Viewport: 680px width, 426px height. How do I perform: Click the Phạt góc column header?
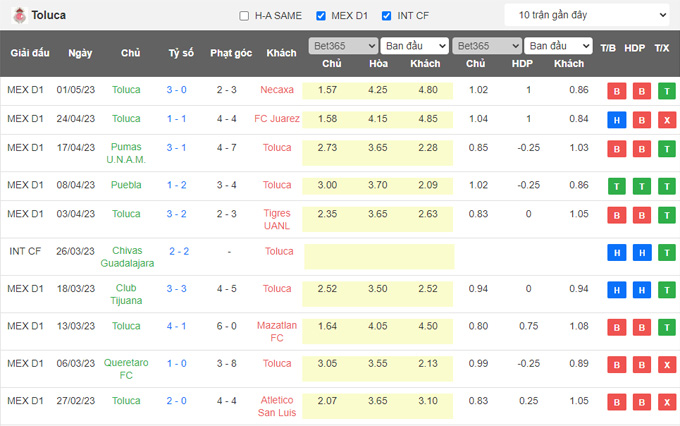click(227, 53)
